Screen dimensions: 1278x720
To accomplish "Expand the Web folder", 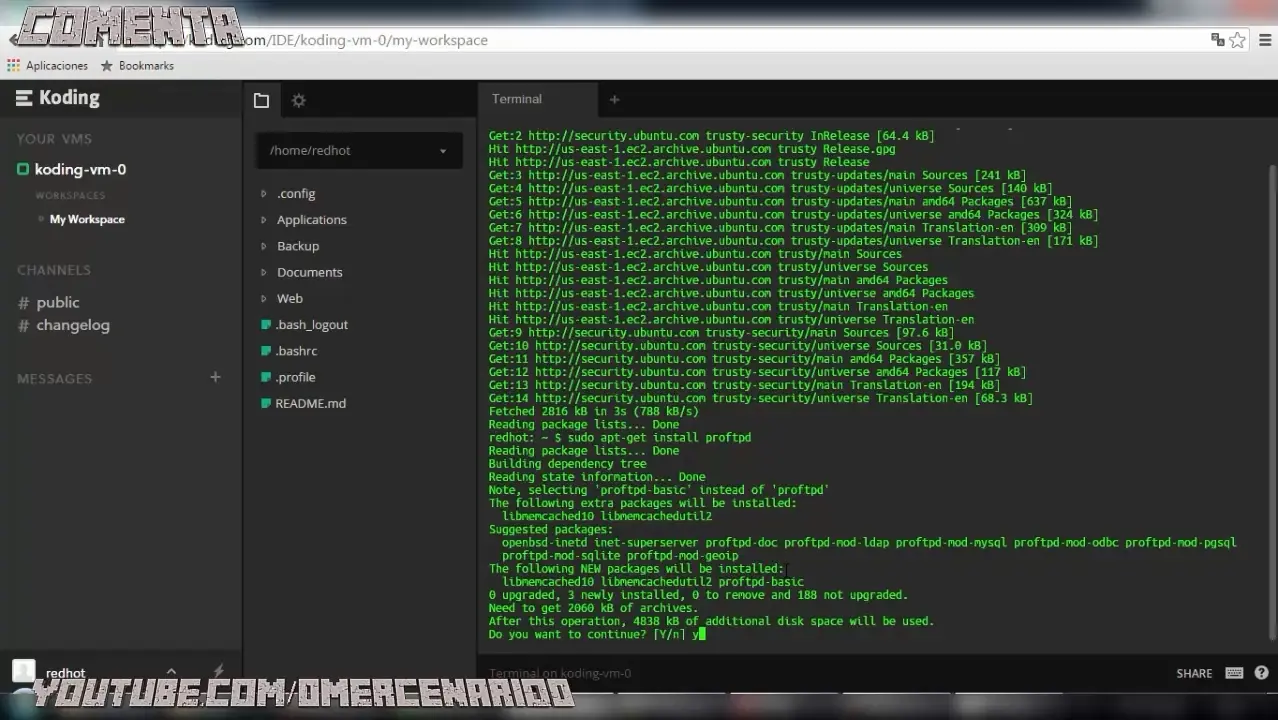I will coord(264,298).
